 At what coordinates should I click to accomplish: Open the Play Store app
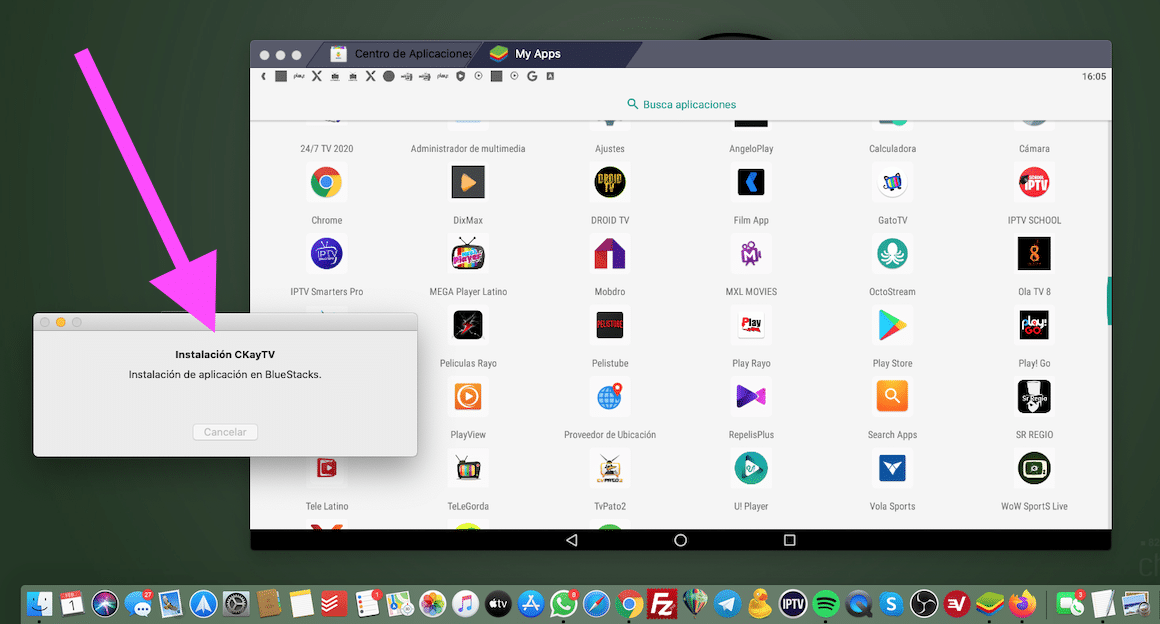[892, 325]
